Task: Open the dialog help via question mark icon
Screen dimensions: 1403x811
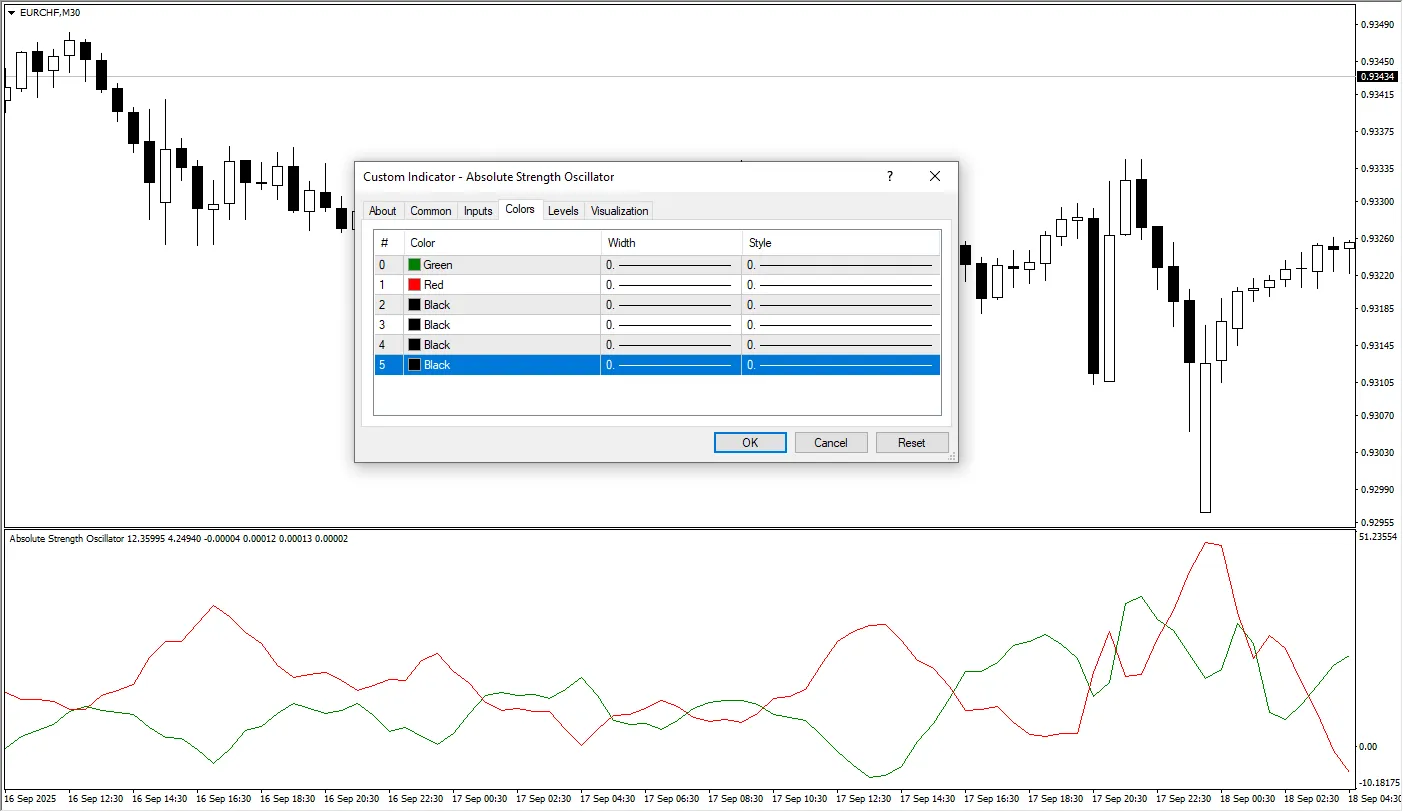Action: [889, 176]
